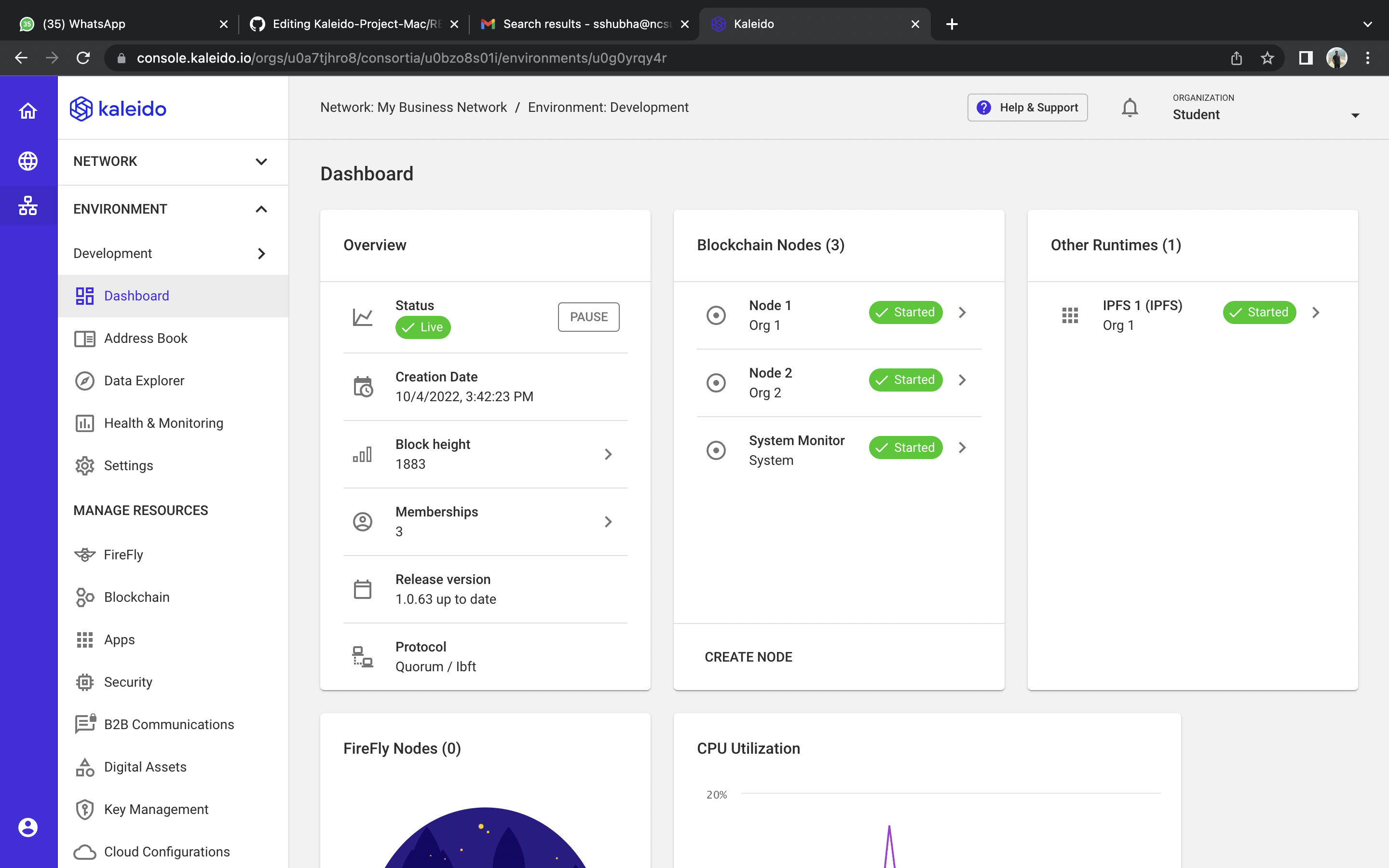
Task: Open Security resources
Action: pyautogui.click(x=173, y=682)
